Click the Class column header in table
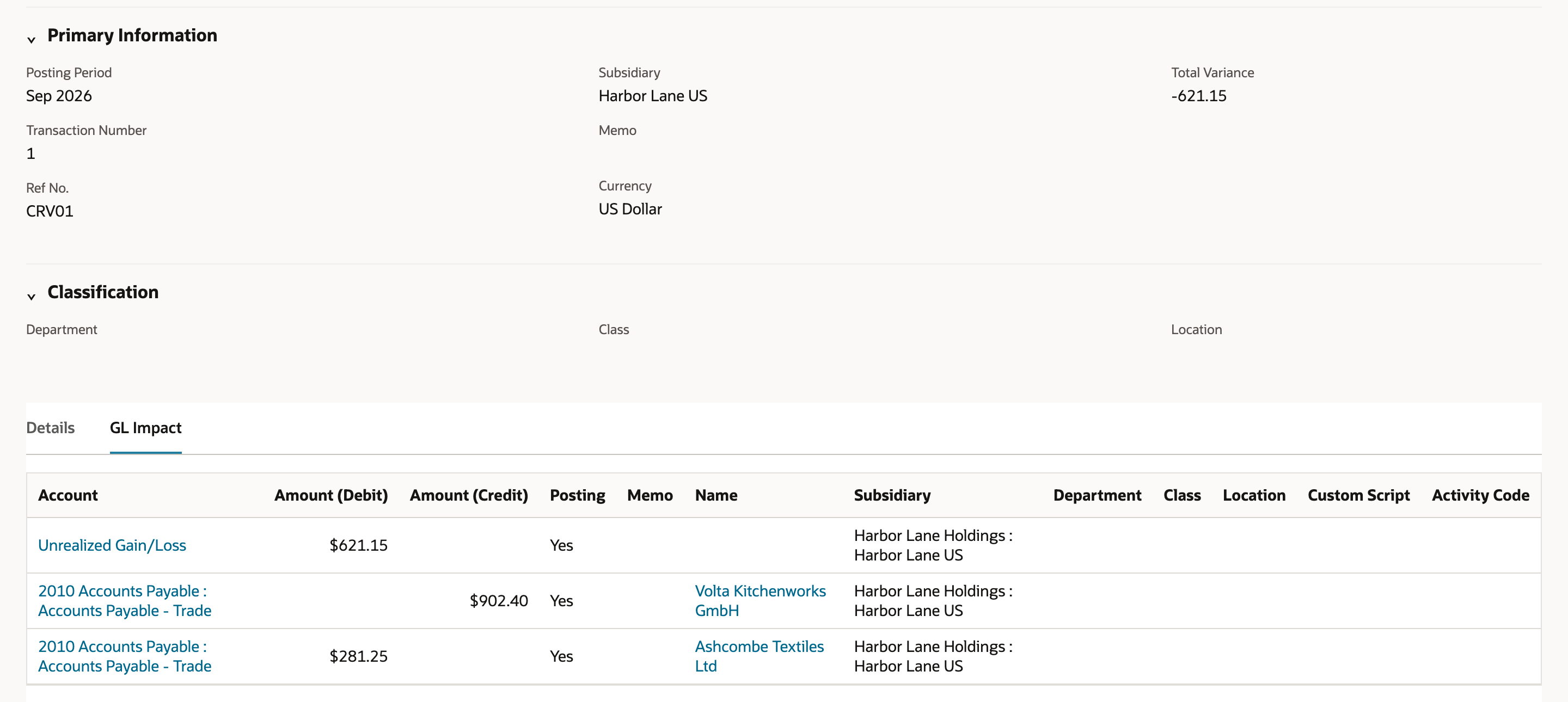Viewport: 1568px width, 702px height. [1182, 495]
